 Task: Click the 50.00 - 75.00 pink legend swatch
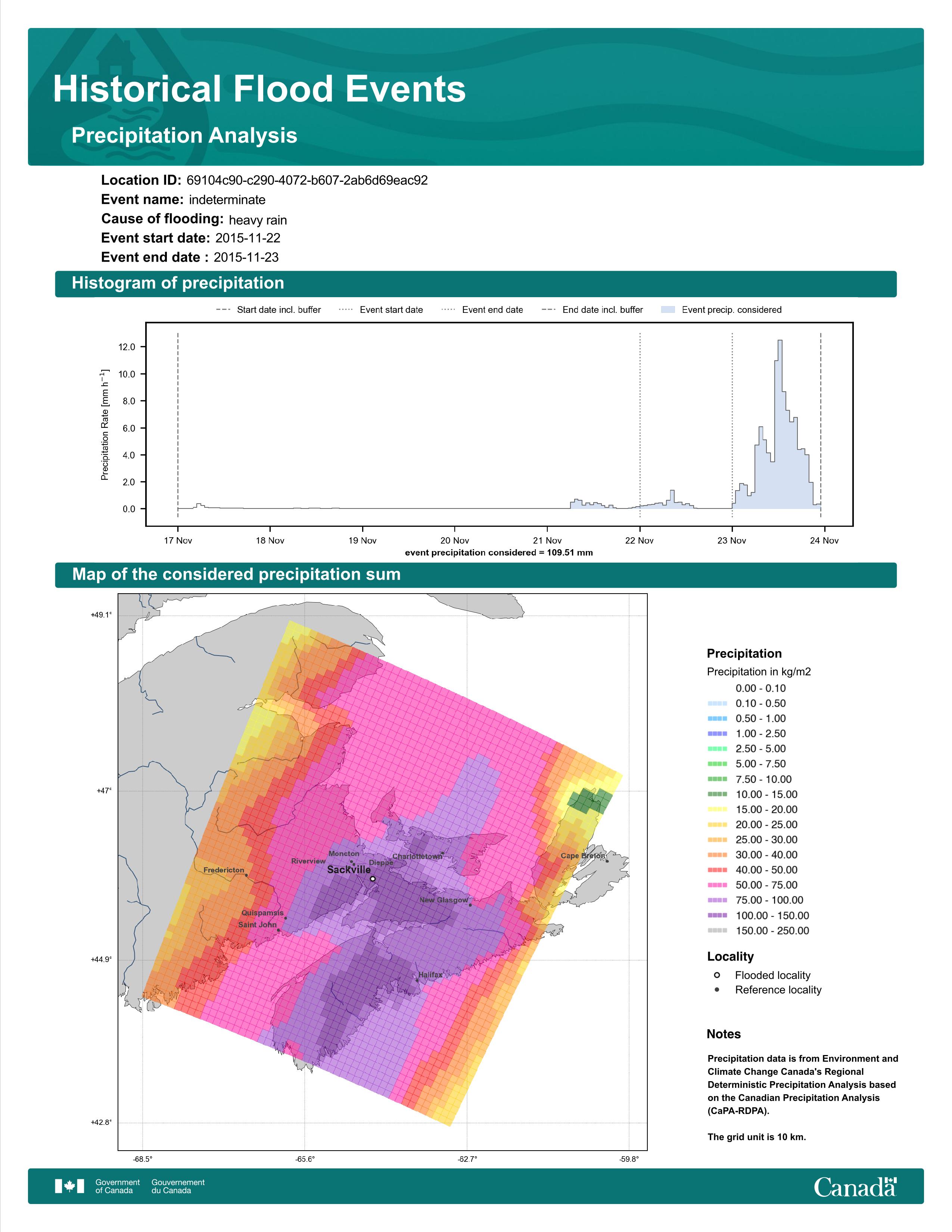click(718, 885)
